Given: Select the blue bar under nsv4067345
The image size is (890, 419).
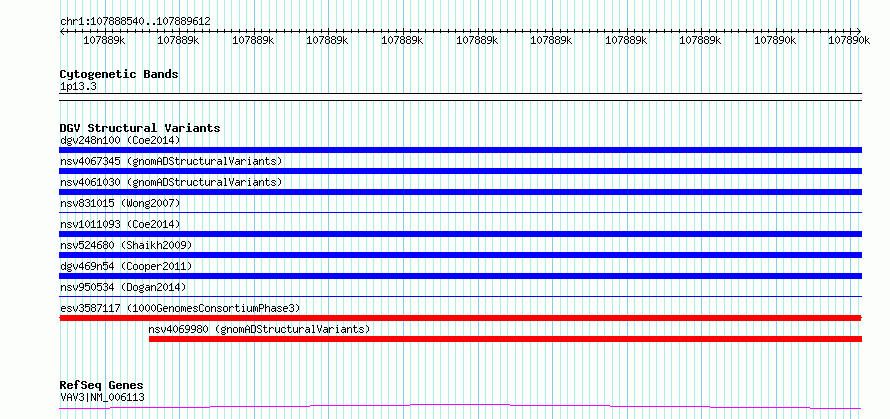Looking at the screenshot, I should 460,171.
